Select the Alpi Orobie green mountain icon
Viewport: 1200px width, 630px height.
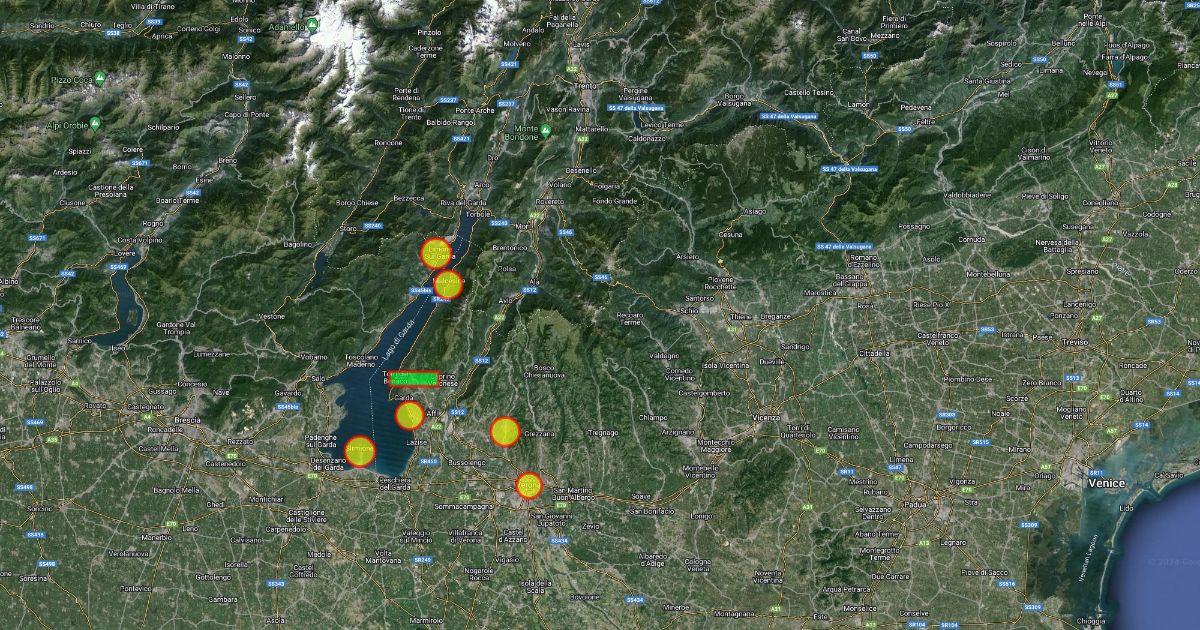[95, 124]
